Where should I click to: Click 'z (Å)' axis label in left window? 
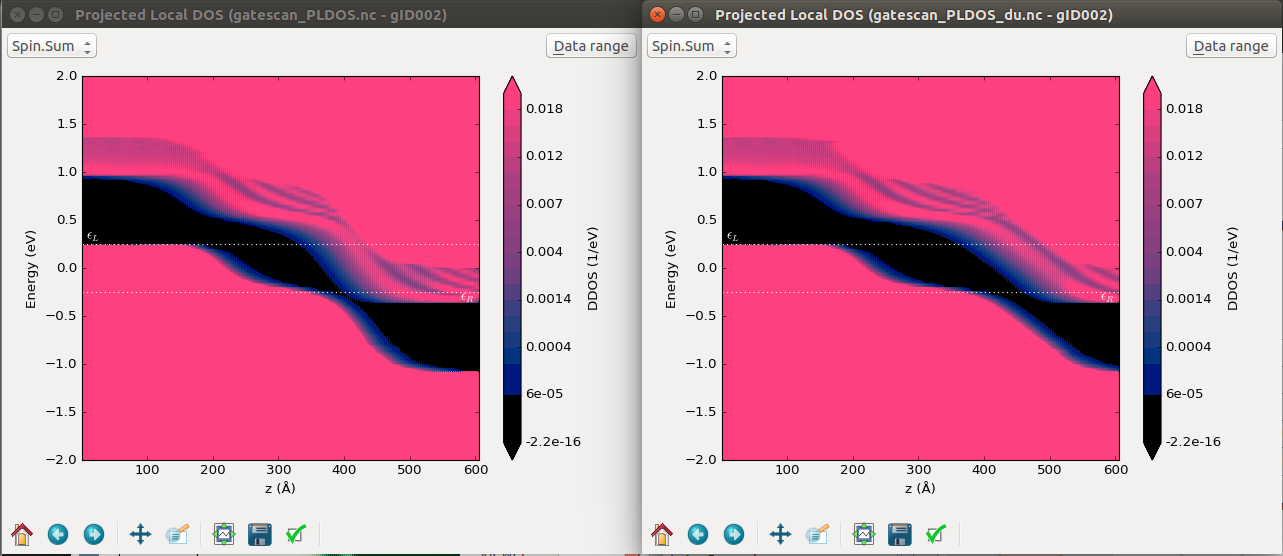pyautogui.click(x=280, y=487)
